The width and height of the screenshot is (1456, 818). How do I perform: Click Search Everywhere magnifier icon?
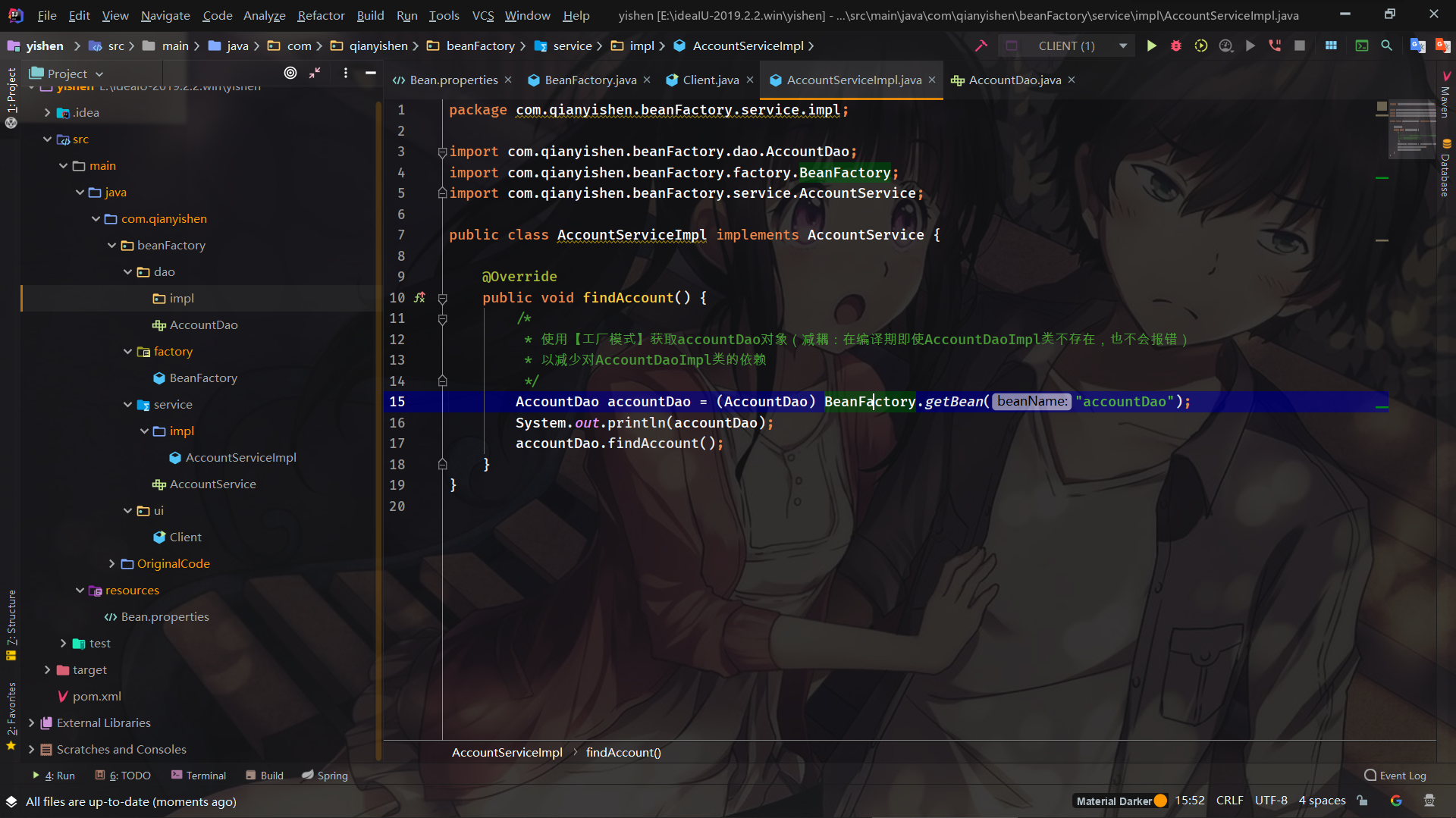point(1386,45)
